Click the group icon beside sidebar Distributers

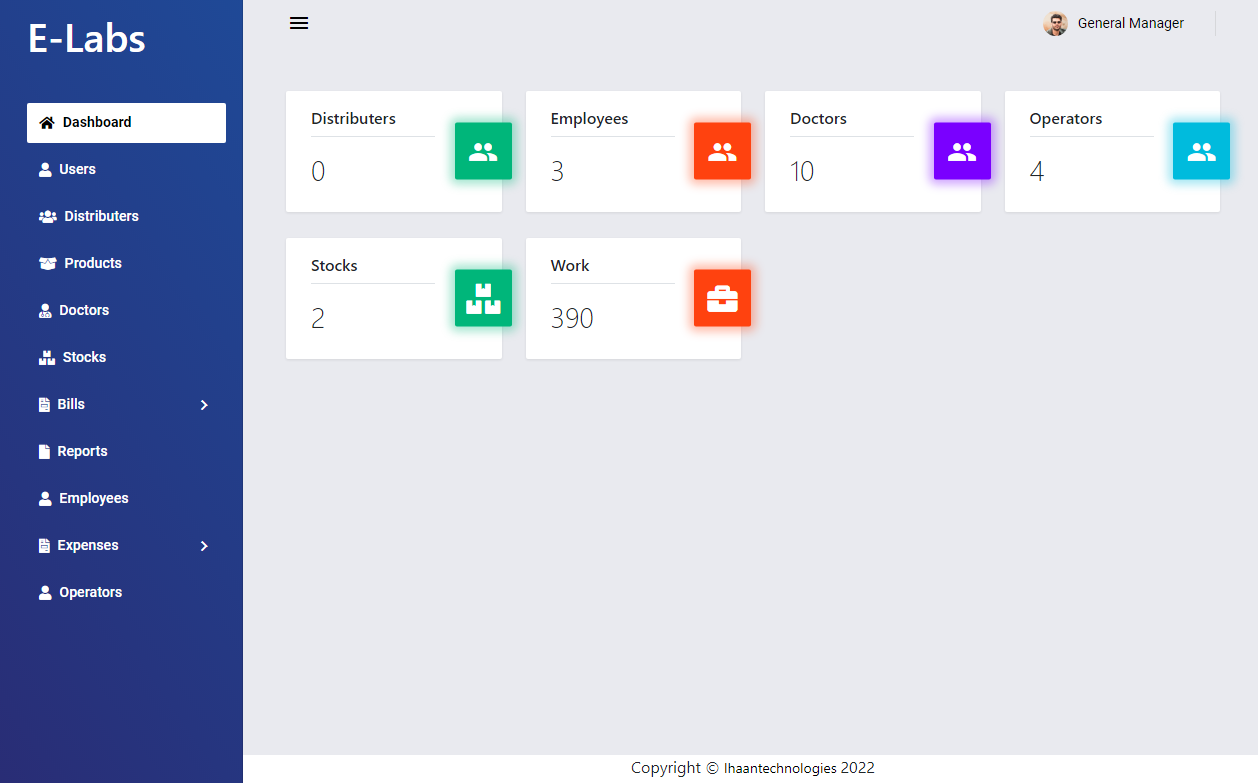47,217
